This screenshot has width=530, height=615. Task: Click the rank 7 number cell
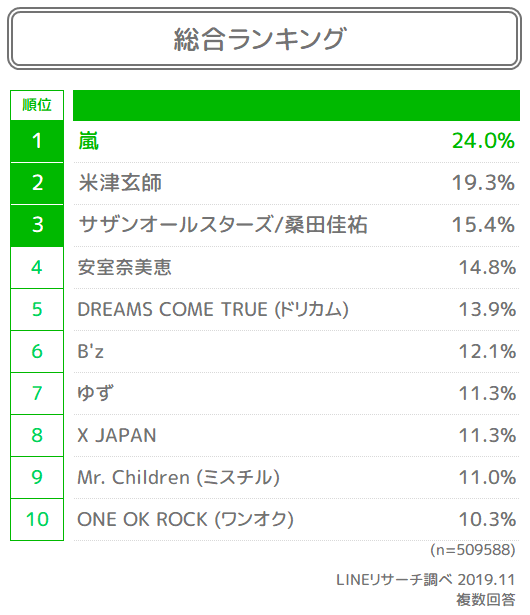[37, 393]
